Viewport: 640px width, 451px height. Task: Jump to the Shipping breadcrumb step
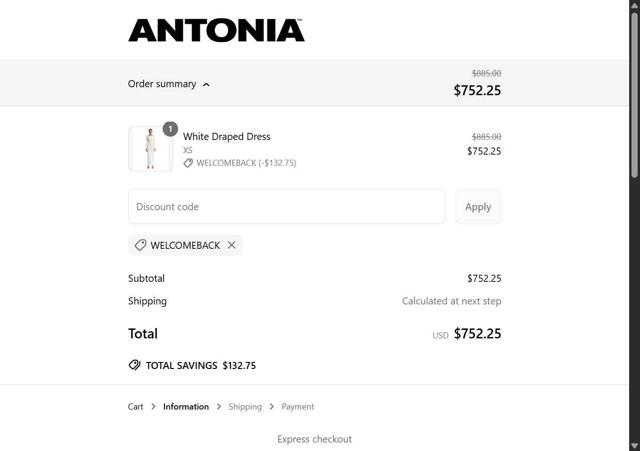[245, 407]
